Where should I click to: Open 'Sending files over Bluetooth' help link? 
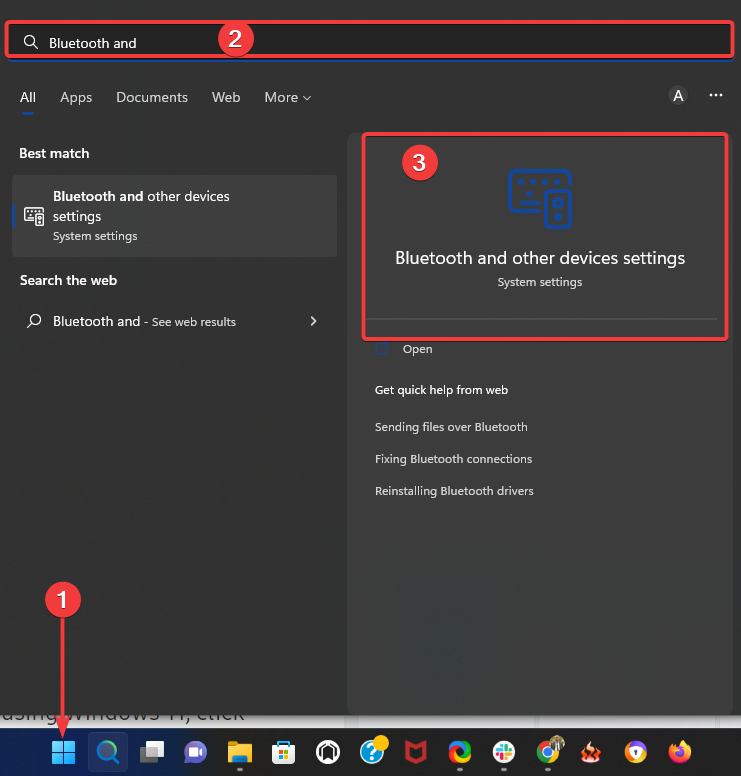451,427
